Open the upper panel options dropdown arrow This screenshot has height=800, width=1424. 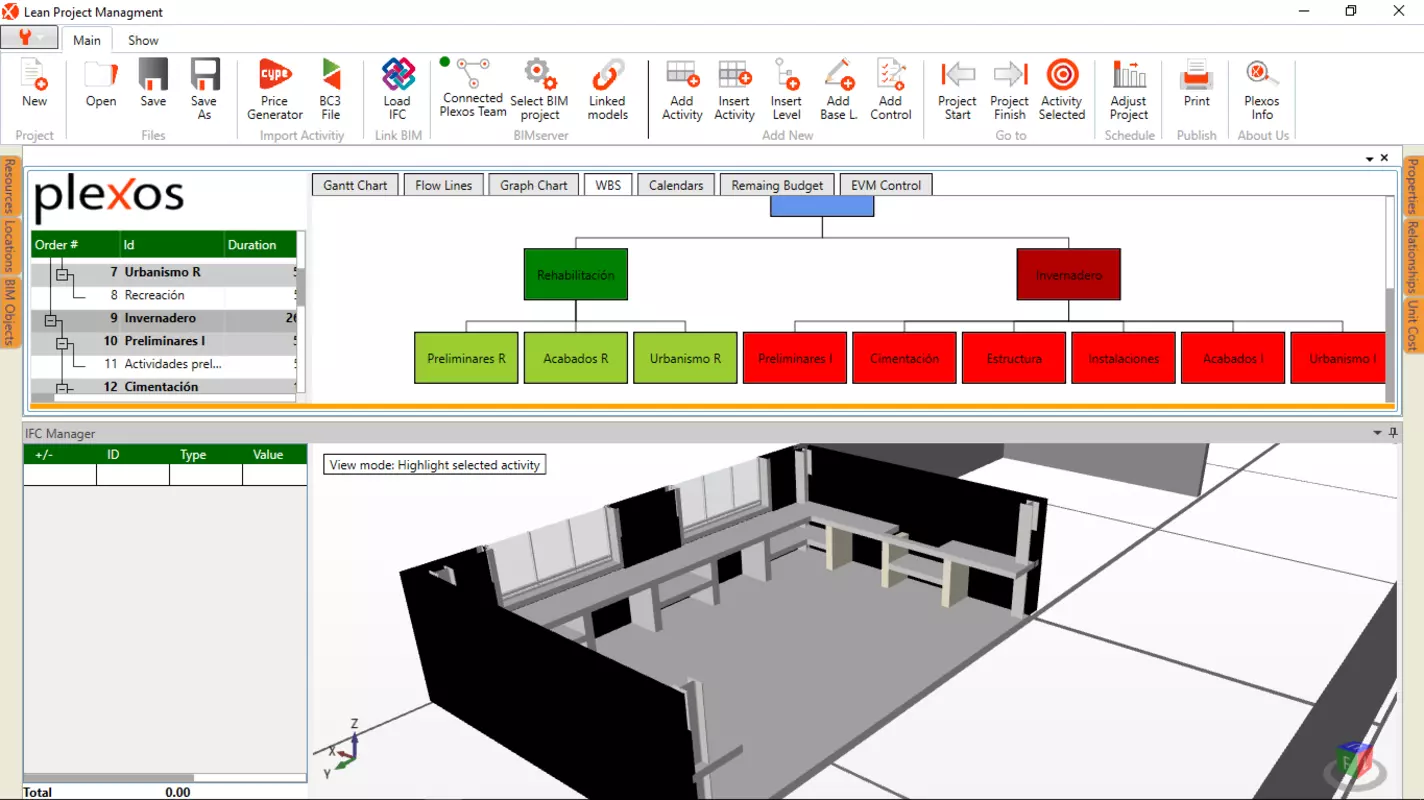(1369, 158)
